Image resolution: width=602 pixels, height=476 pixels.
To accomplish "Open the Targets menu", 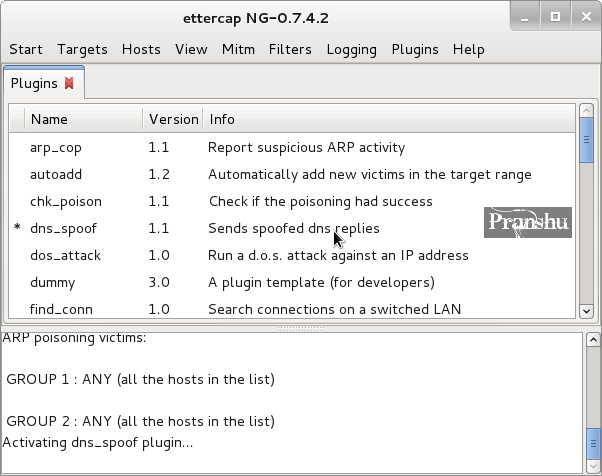I will pos(82,50).
